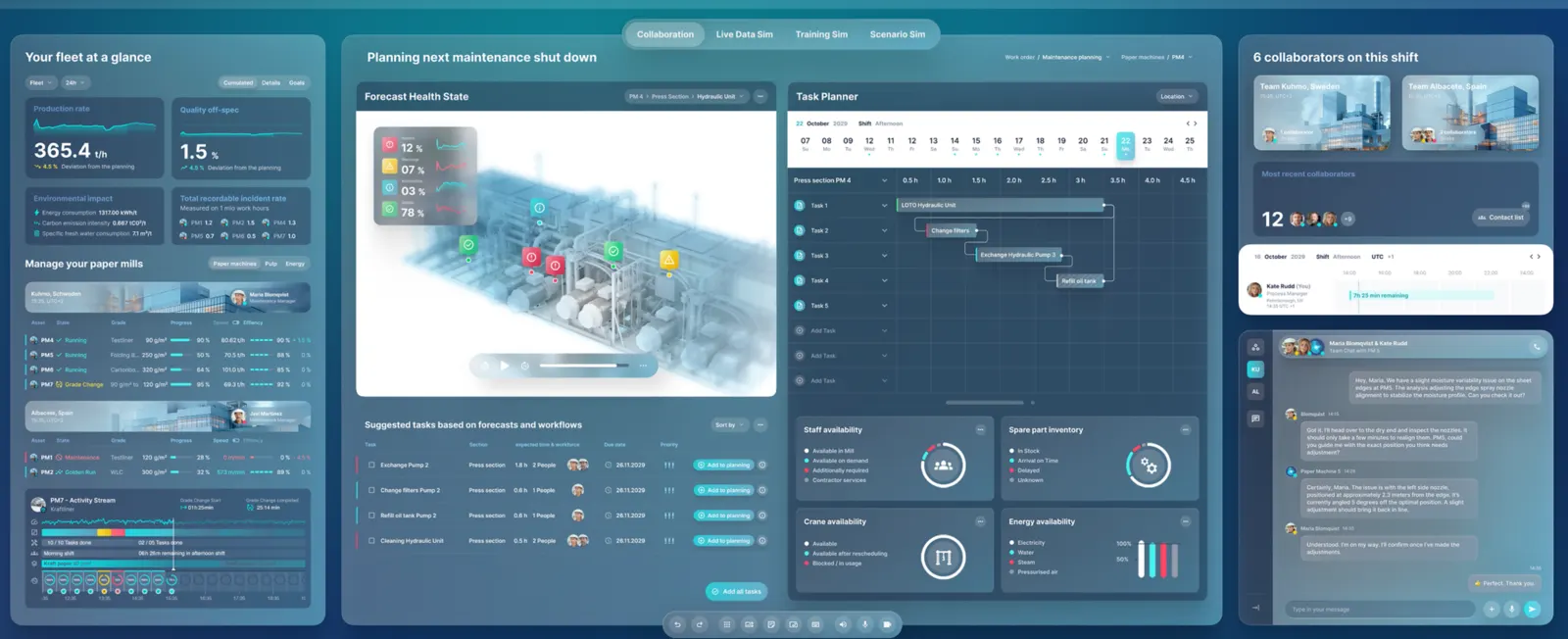
Task: Click the speaker volume icon in bottom toolbar
Action: coord(842,624)
